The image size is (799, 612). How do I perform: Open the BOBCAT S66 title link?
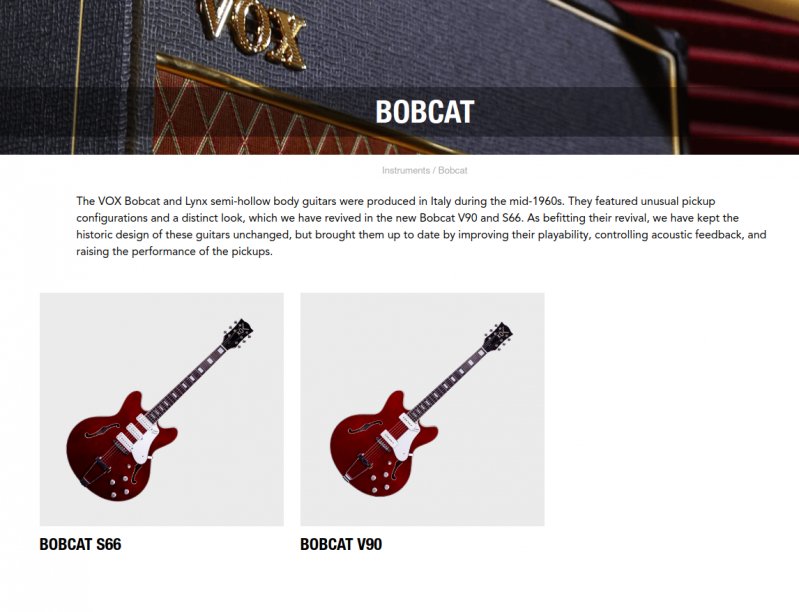[x=81, y=544]
